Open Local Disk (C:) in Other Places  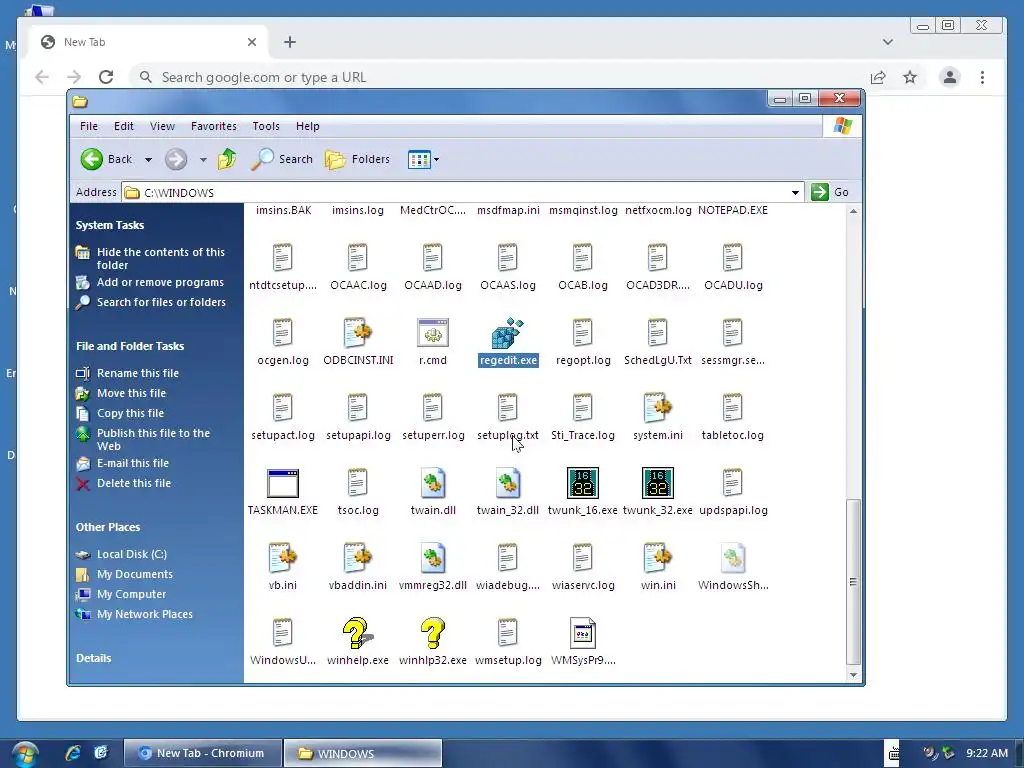click(x=132, y=554)
